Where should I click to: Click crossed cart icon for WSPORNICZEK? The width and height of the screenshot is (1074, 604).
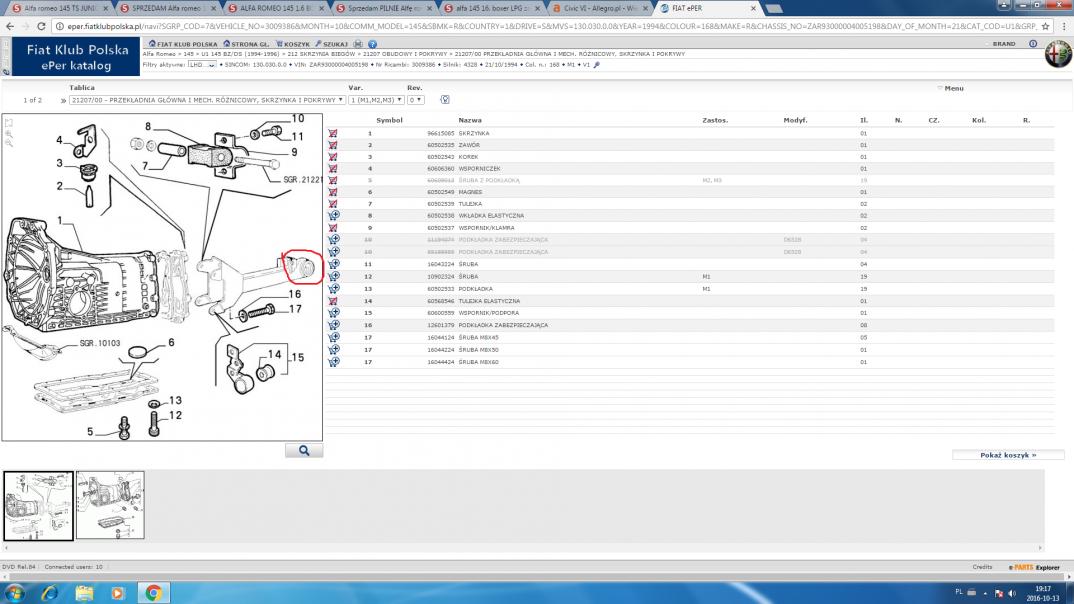coord(333,168)
